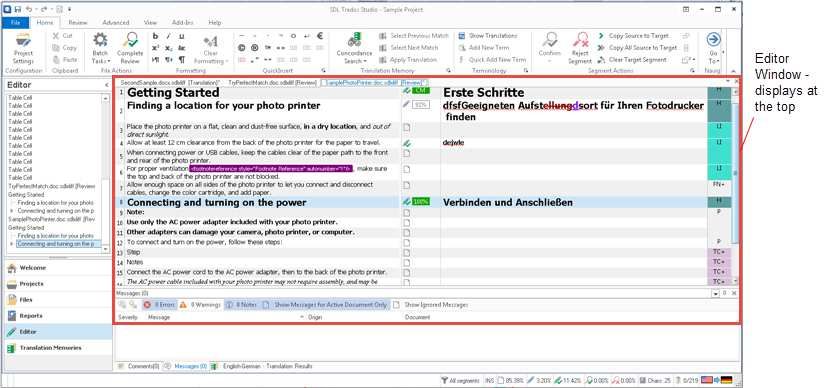Switch to the View ribbon tab
The height and width of the screenshot is (388, 824).
point(150,23)
